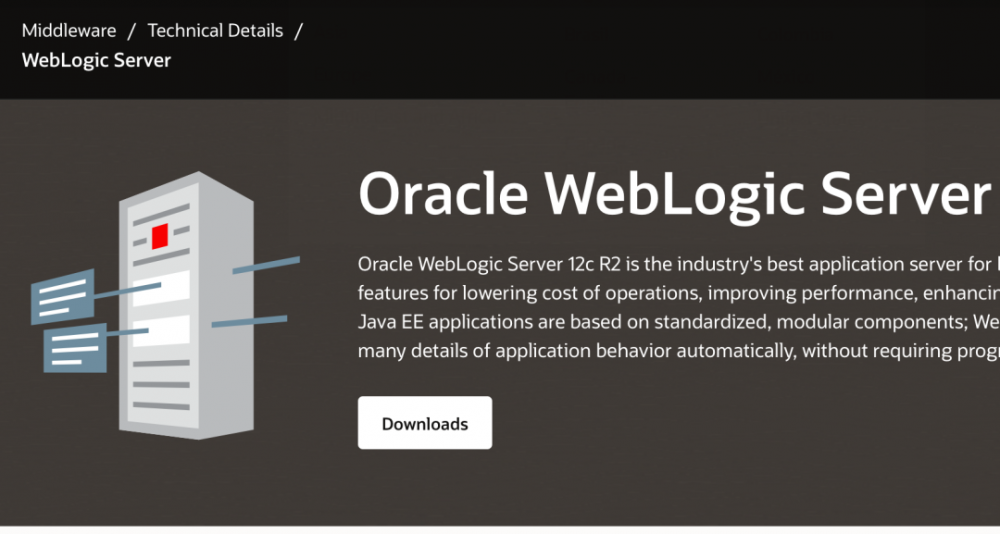Select the lower blue document card icon

tap(75, 345)
